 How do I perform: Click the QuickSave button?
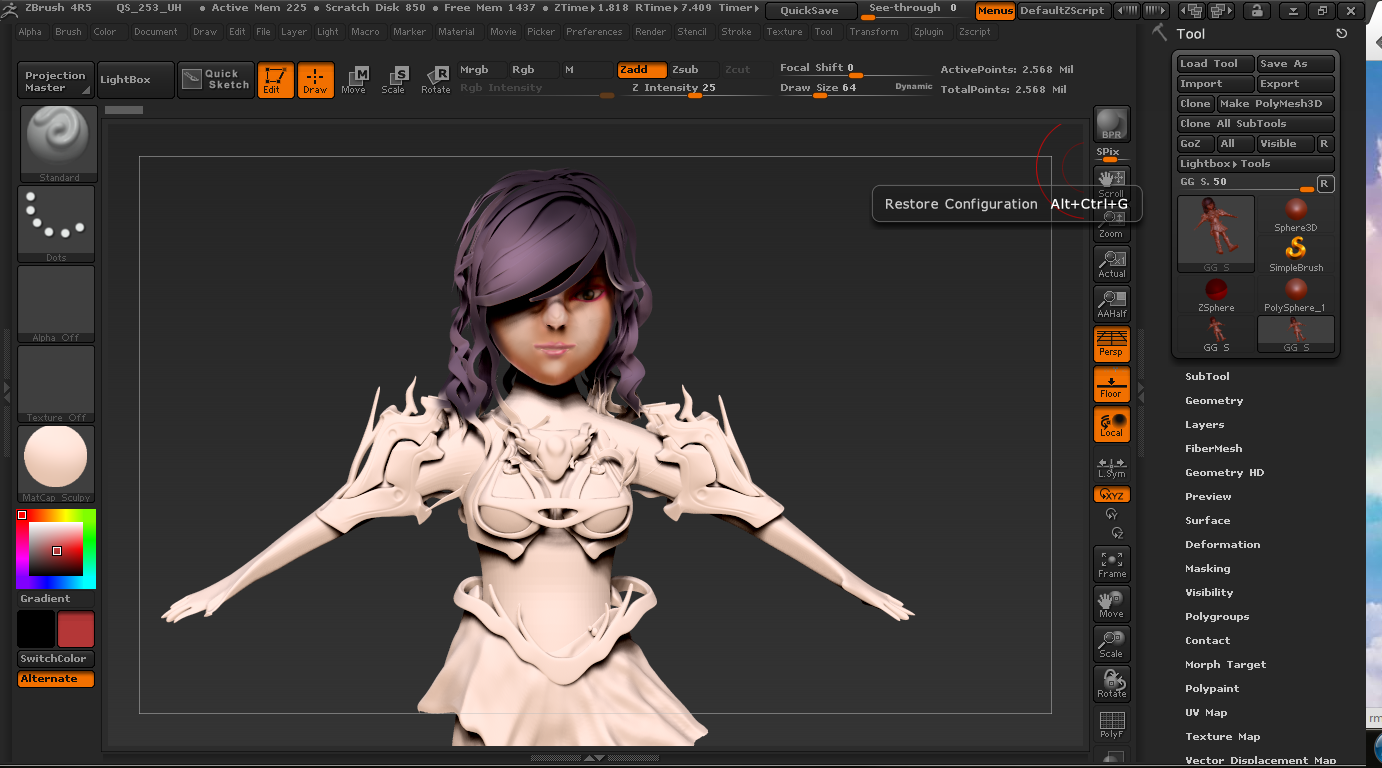point(810,11)
